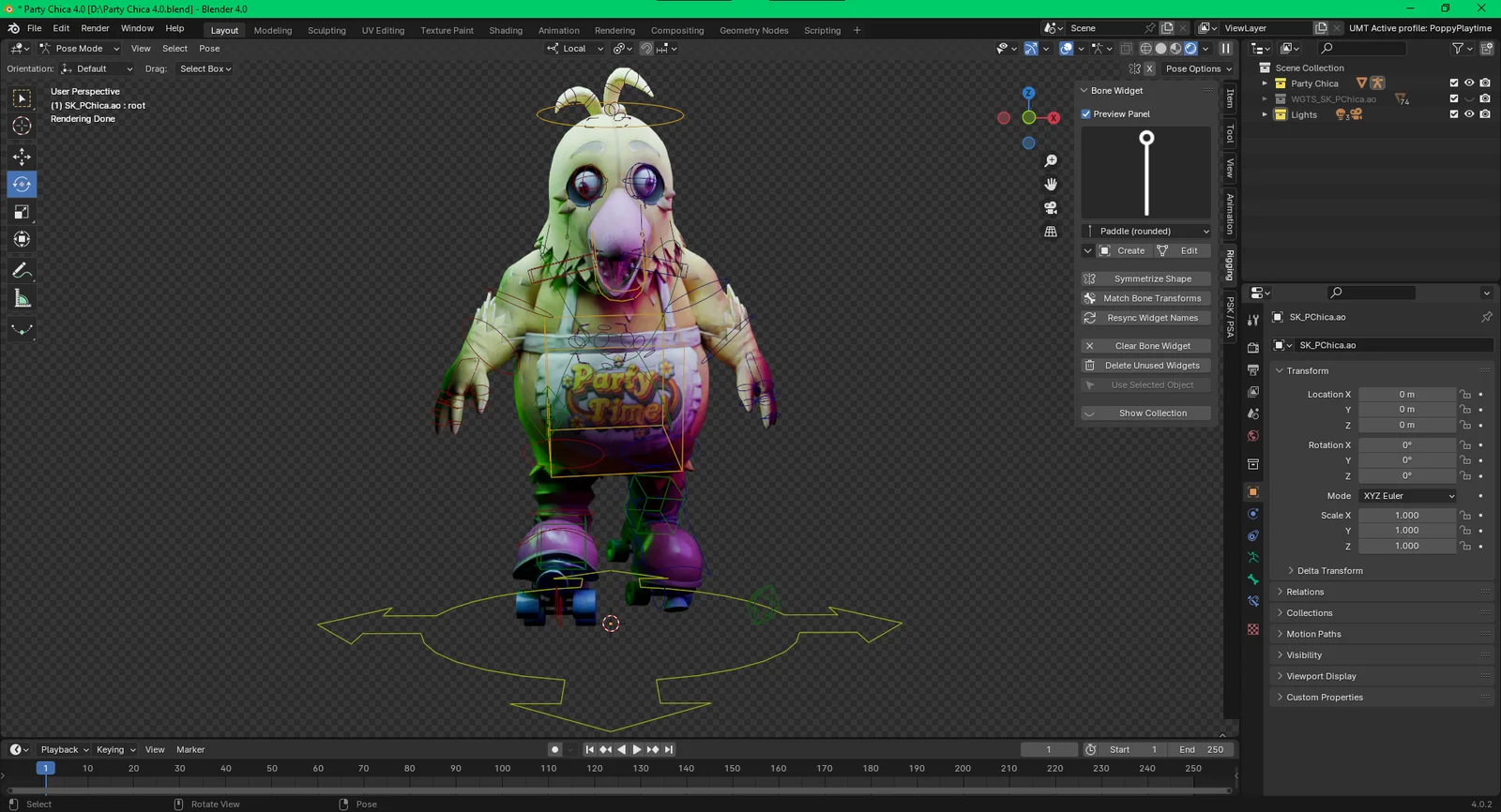Open the Pose Mode dropdown
This screenshot has height=812, width=1501.
pos(79,49)
